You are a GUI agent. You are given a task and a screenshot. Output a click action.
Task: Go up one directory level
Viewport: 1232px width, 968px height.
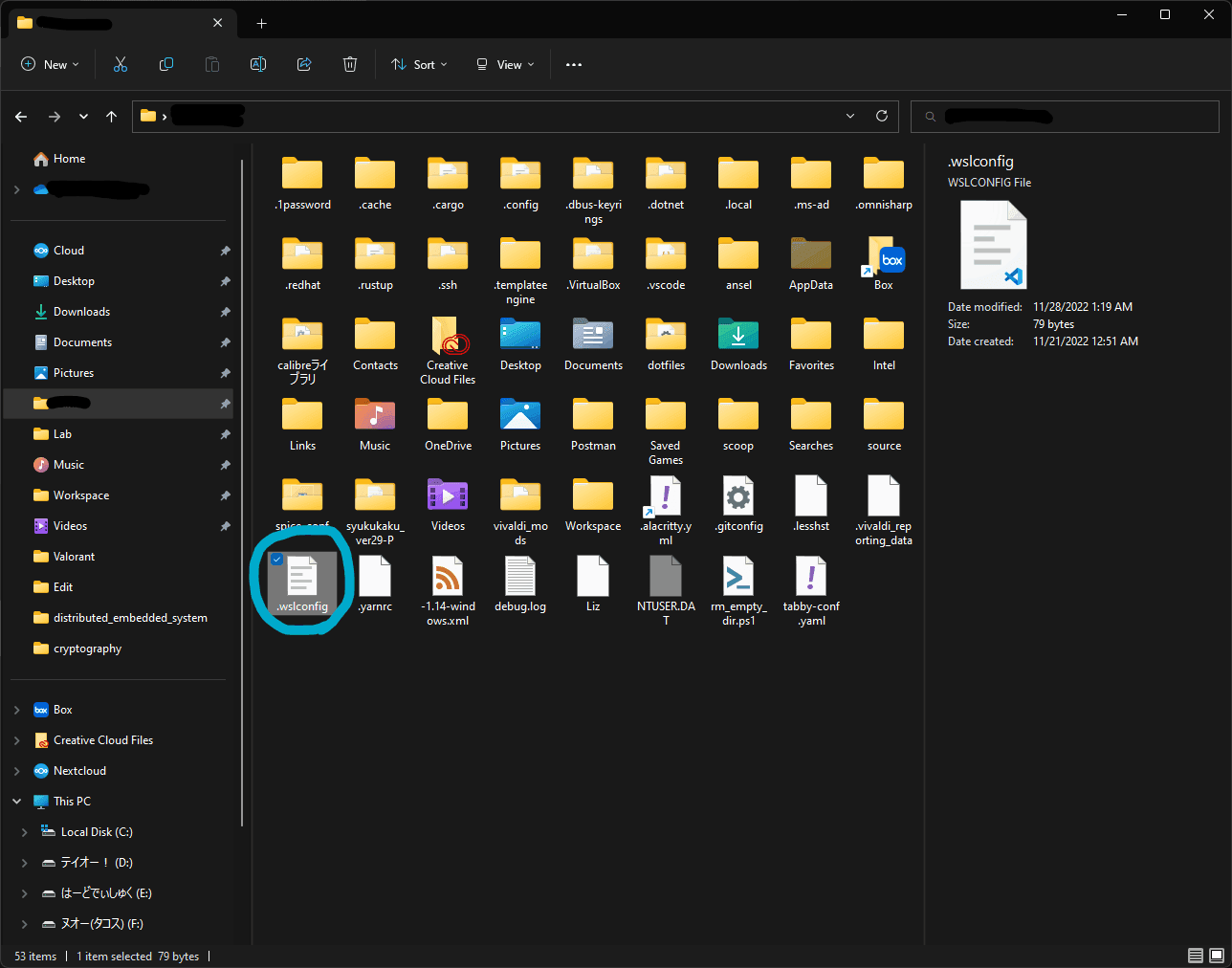tap(112, 117)
